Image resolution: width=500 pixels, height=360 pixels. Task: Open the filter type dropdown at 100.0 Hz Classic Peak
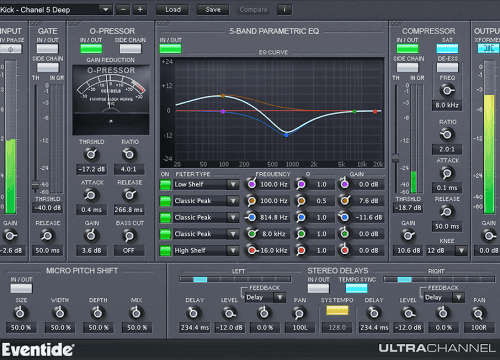pyautogui.click(x=233, y=201)
